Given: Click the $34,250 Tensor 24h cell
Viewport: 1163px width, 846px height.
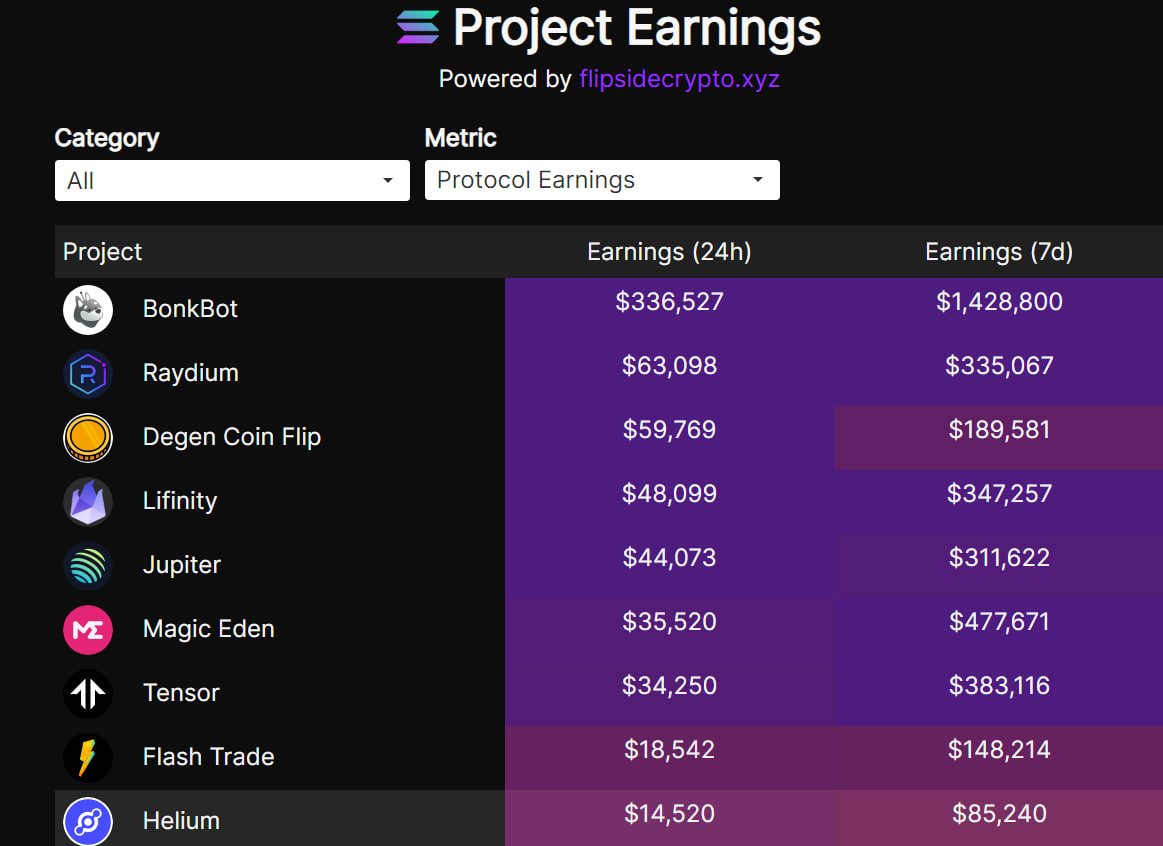Looking at the screenshot, I should tap(670, 694).
